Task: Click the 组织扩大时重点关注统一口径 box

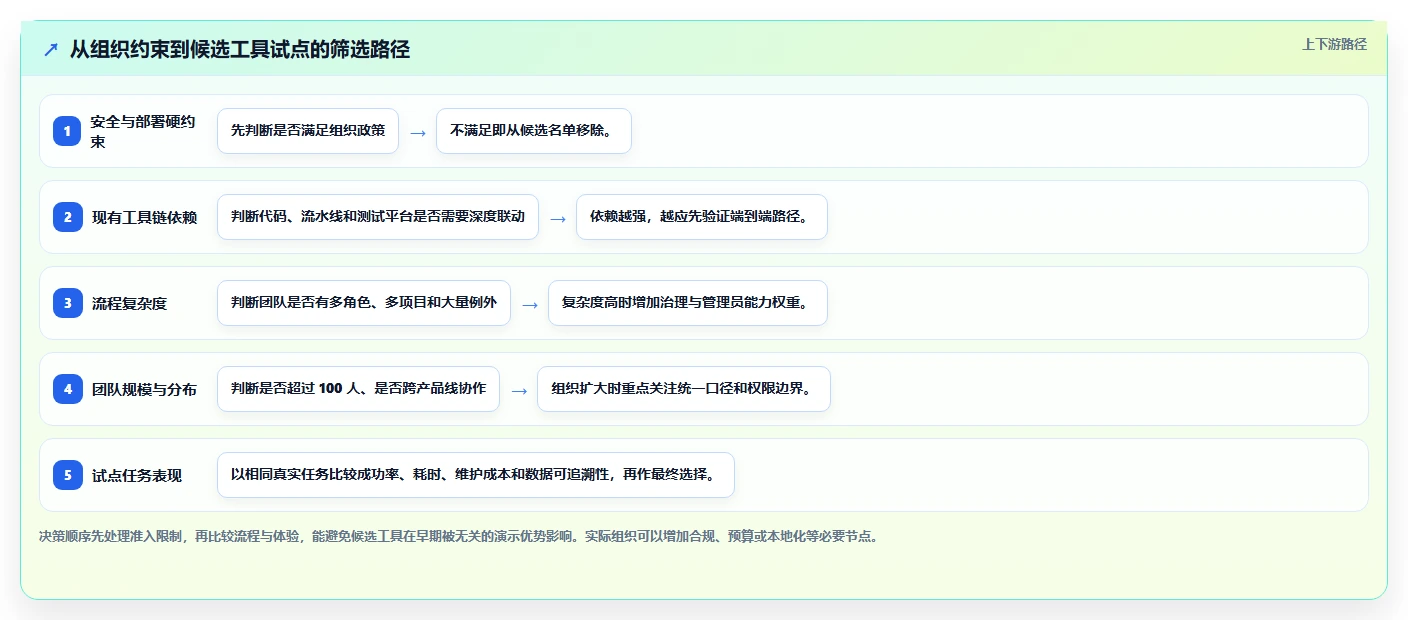Action: [x=684, y=389]
